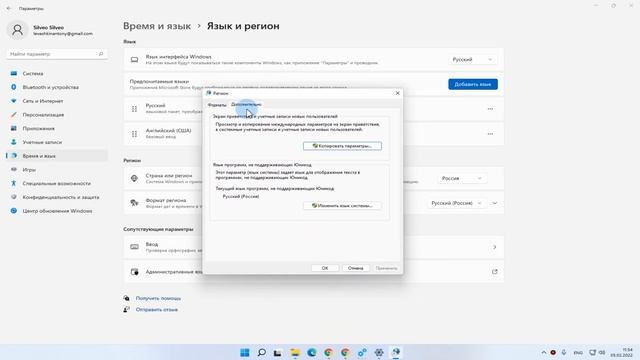640x360 pixels.
Task: Click the Получить помощь link
Action: pyautogui.click(x=158, y=298)
